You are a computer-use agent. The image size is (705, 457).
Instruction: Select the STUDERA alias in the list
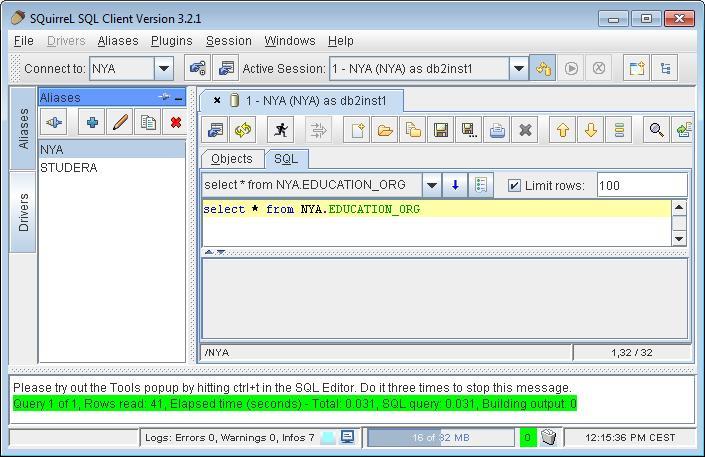112,168
